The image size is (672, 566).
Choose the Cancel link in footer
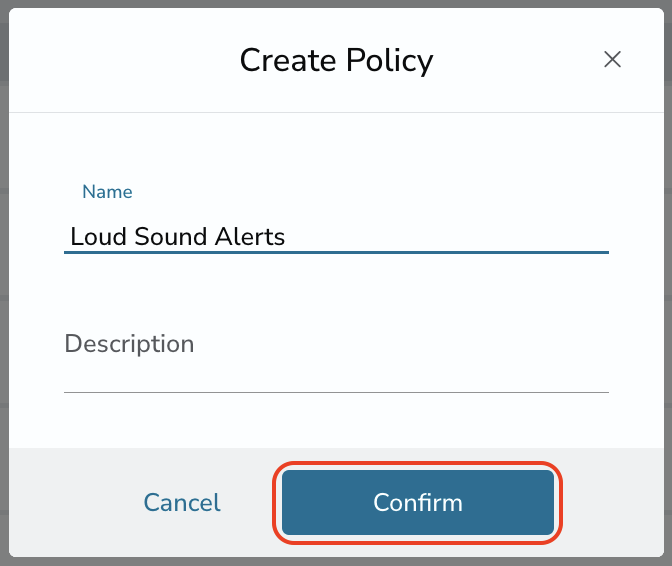(182, 503)
